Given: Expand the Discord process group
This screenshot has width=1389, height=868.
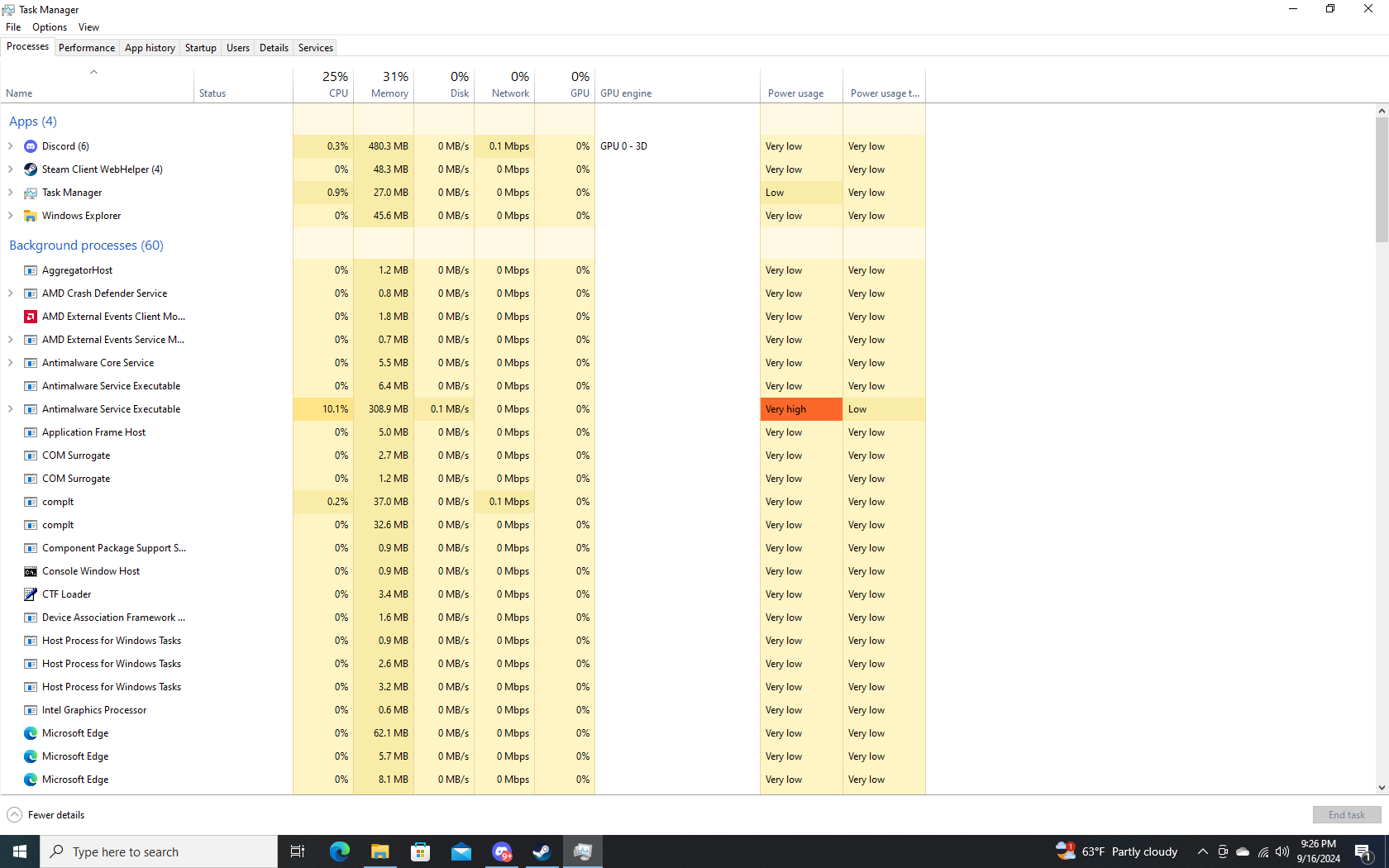Looking at the screenshot, I should point(10,146).
